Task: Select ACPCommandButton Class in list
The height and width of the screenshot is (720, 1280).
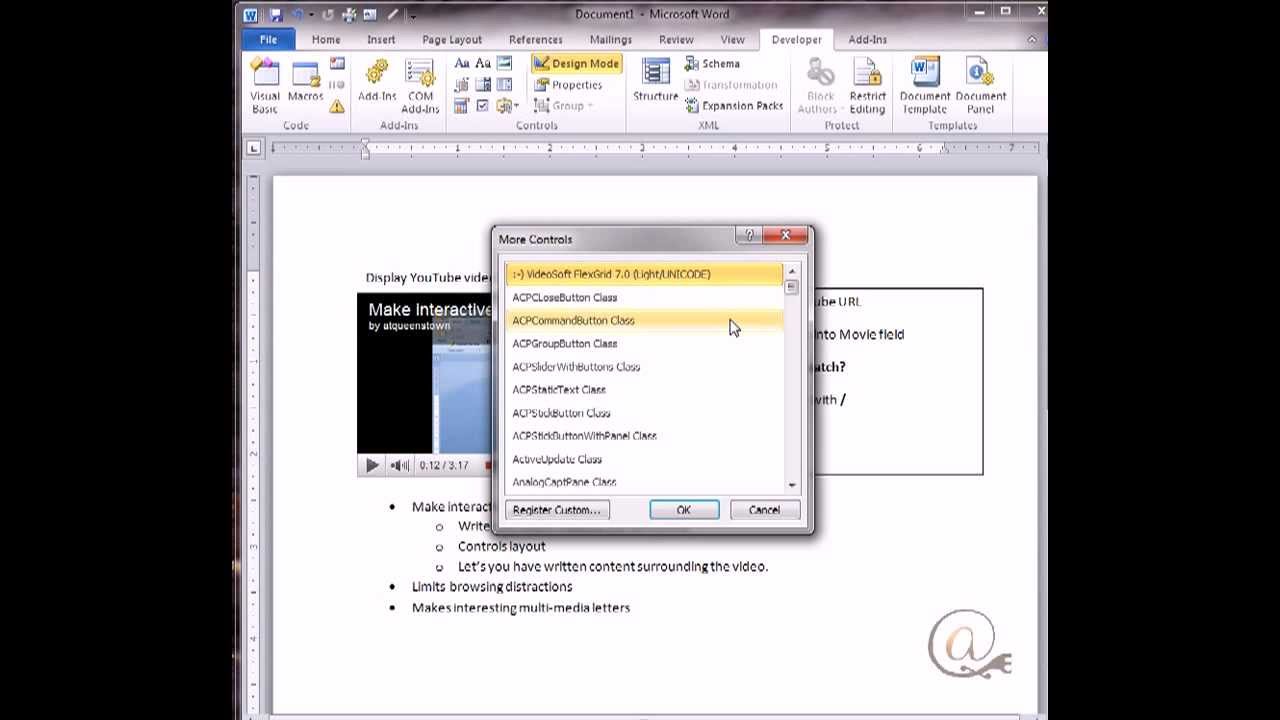Action: pyautogui.click(x=644, y=320)
